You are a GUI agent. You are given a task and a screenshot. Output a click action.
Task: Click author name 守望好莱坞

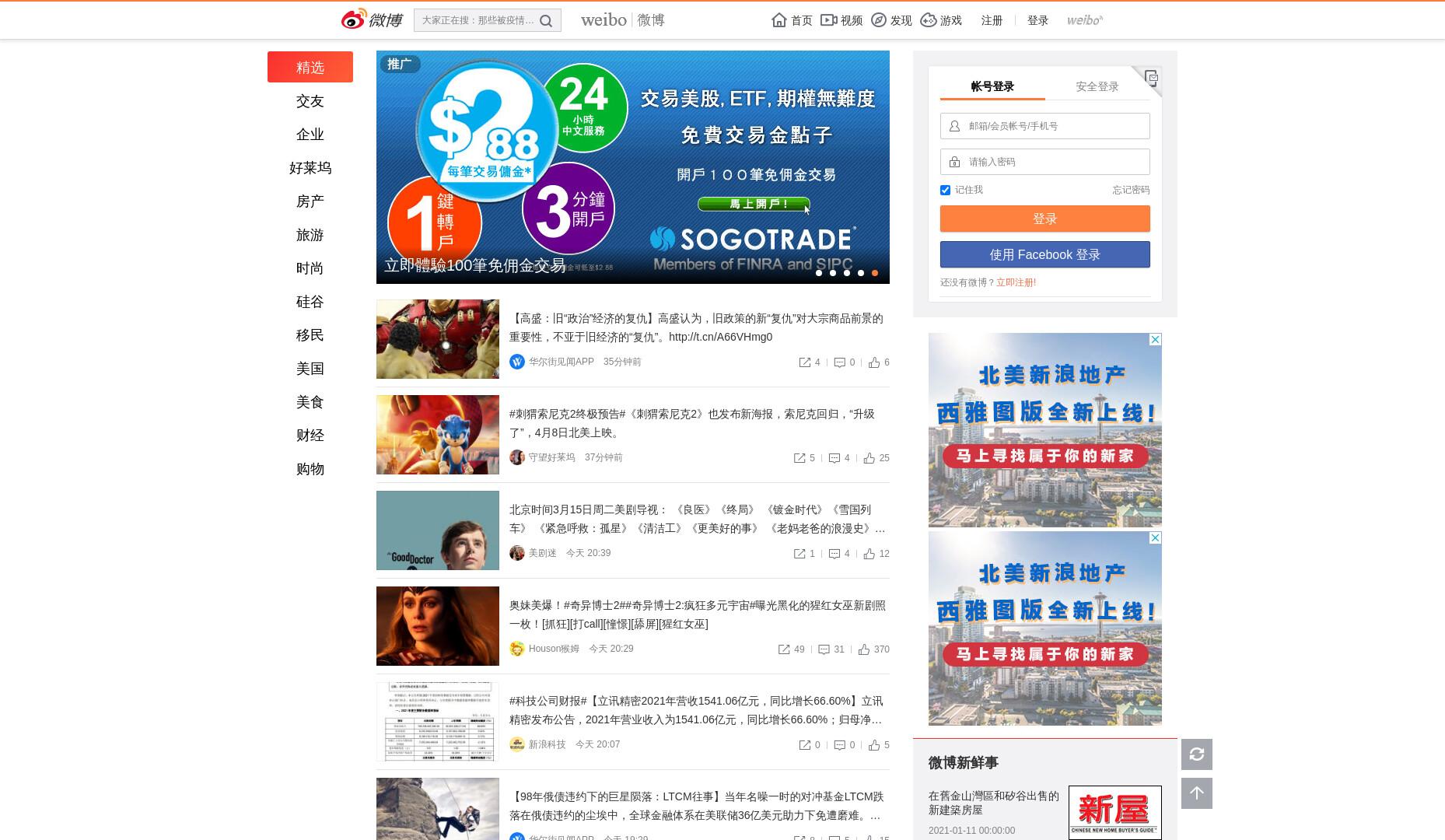pyautogui.click(x=551, y=457)
